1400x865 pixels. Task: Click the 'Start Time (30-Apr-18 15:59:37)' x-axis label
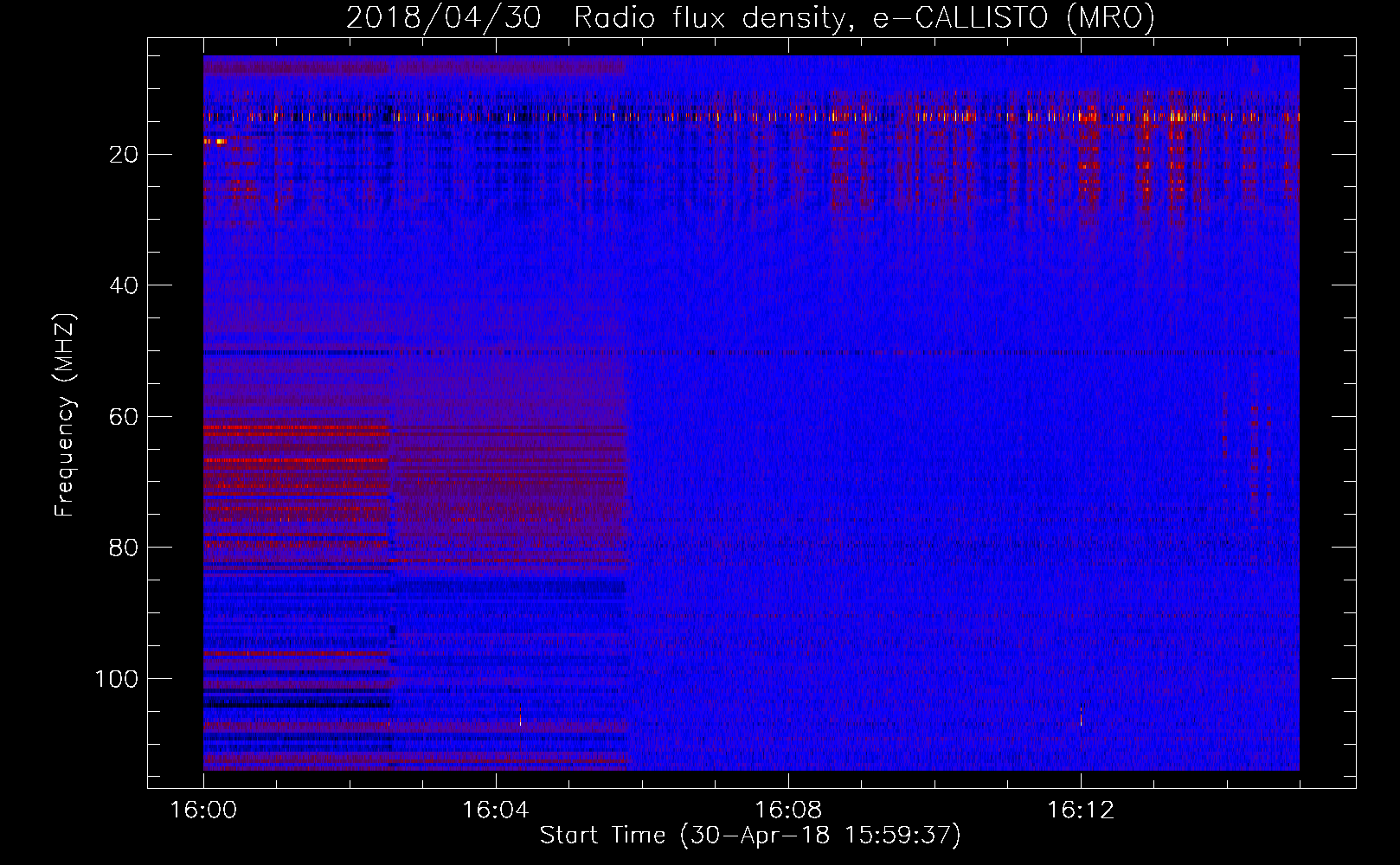pyautogui.click(x=750, y=836)
